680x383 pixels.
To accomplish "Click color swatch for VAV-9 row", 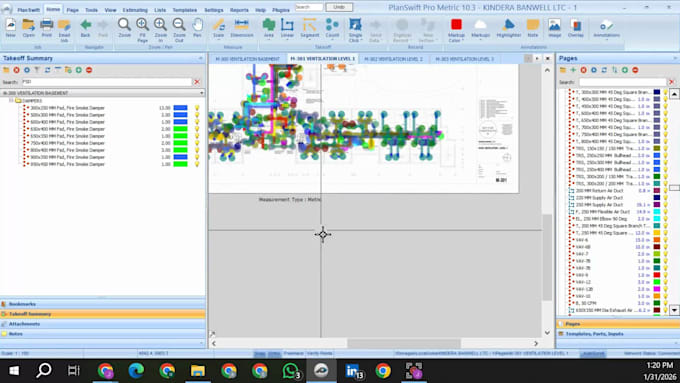I will tap(657, 275).
